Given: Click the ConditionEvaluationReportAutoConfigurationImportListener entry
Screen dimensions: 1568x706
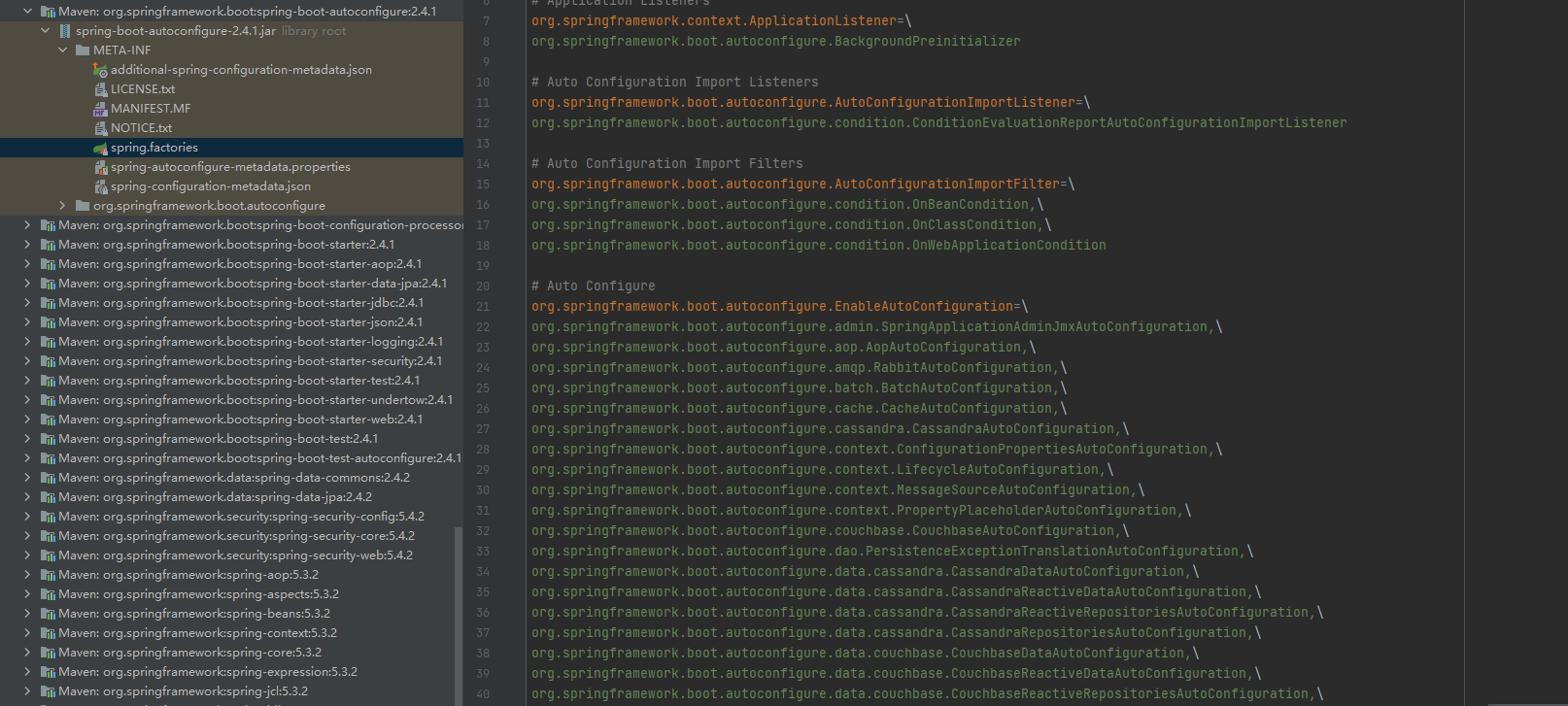Looking at the screenshot, I should [938, 123].
